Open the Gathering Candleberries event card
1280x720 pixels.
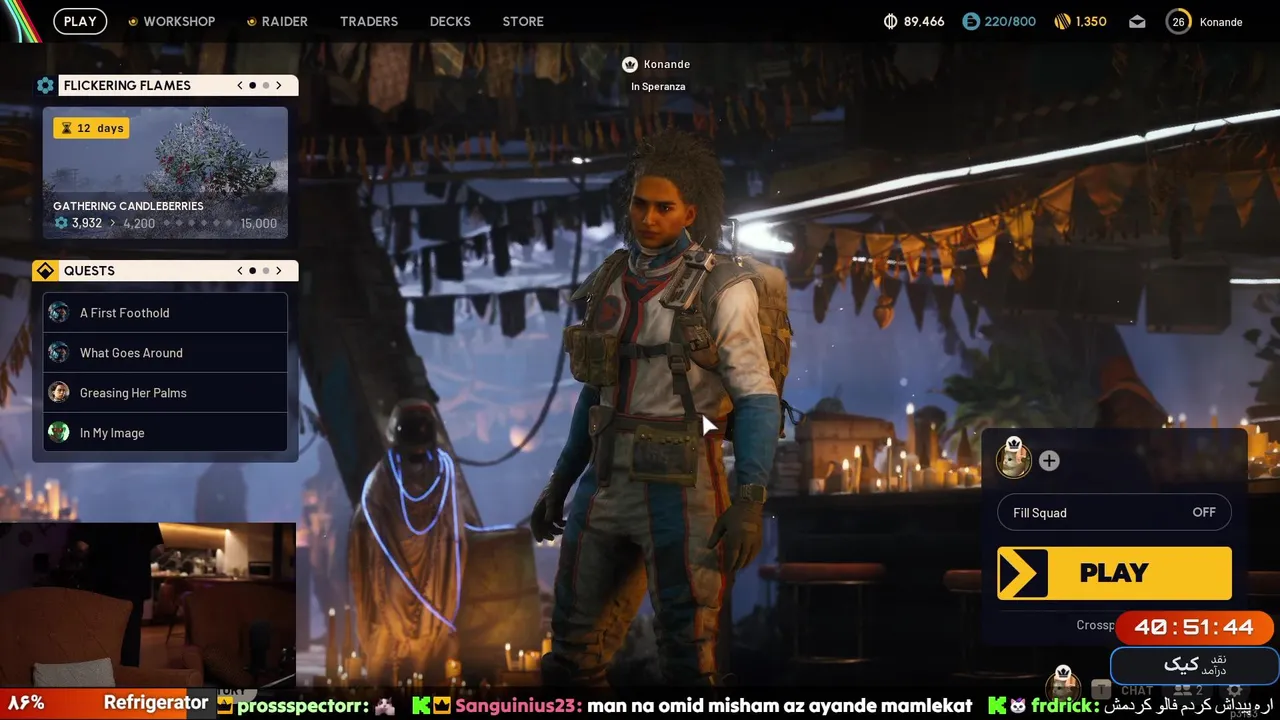coord(165,173)
